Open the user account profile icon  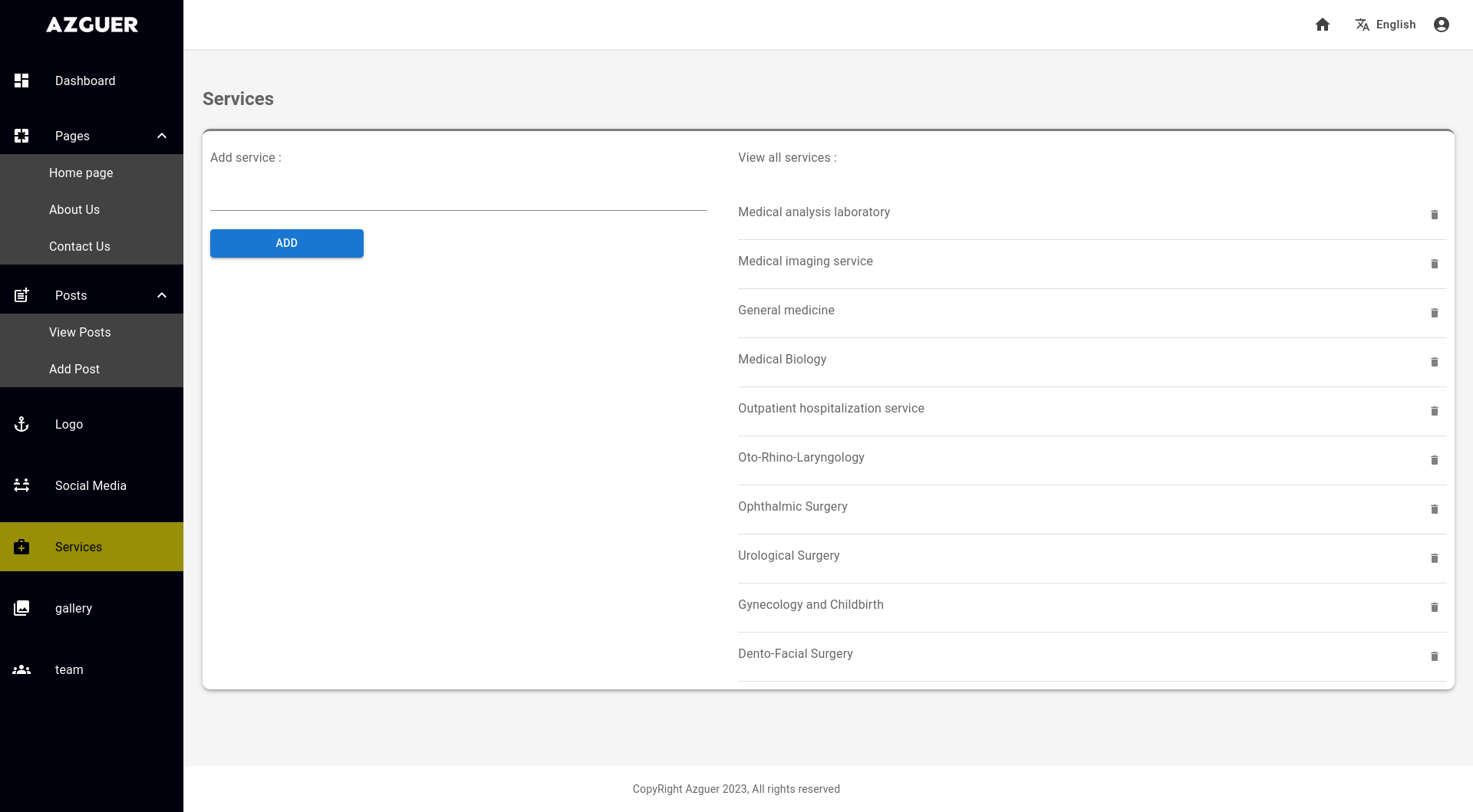tap(1441, 25)
